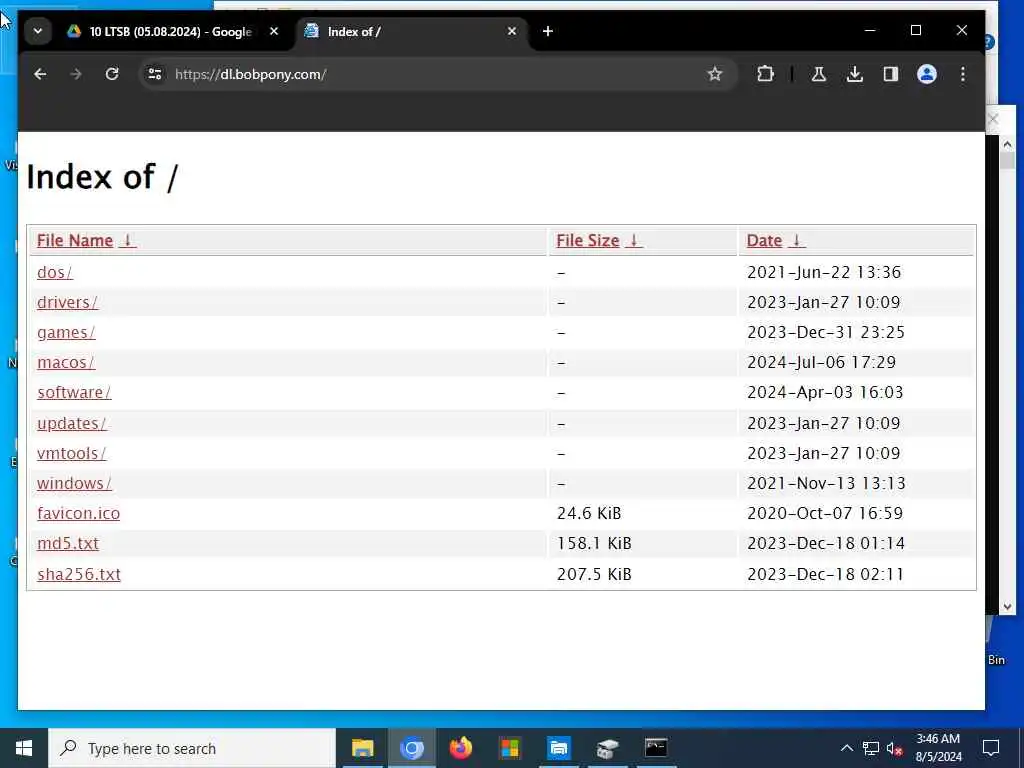Click the date 2021-Jun-22 13:36

[824, 272]
